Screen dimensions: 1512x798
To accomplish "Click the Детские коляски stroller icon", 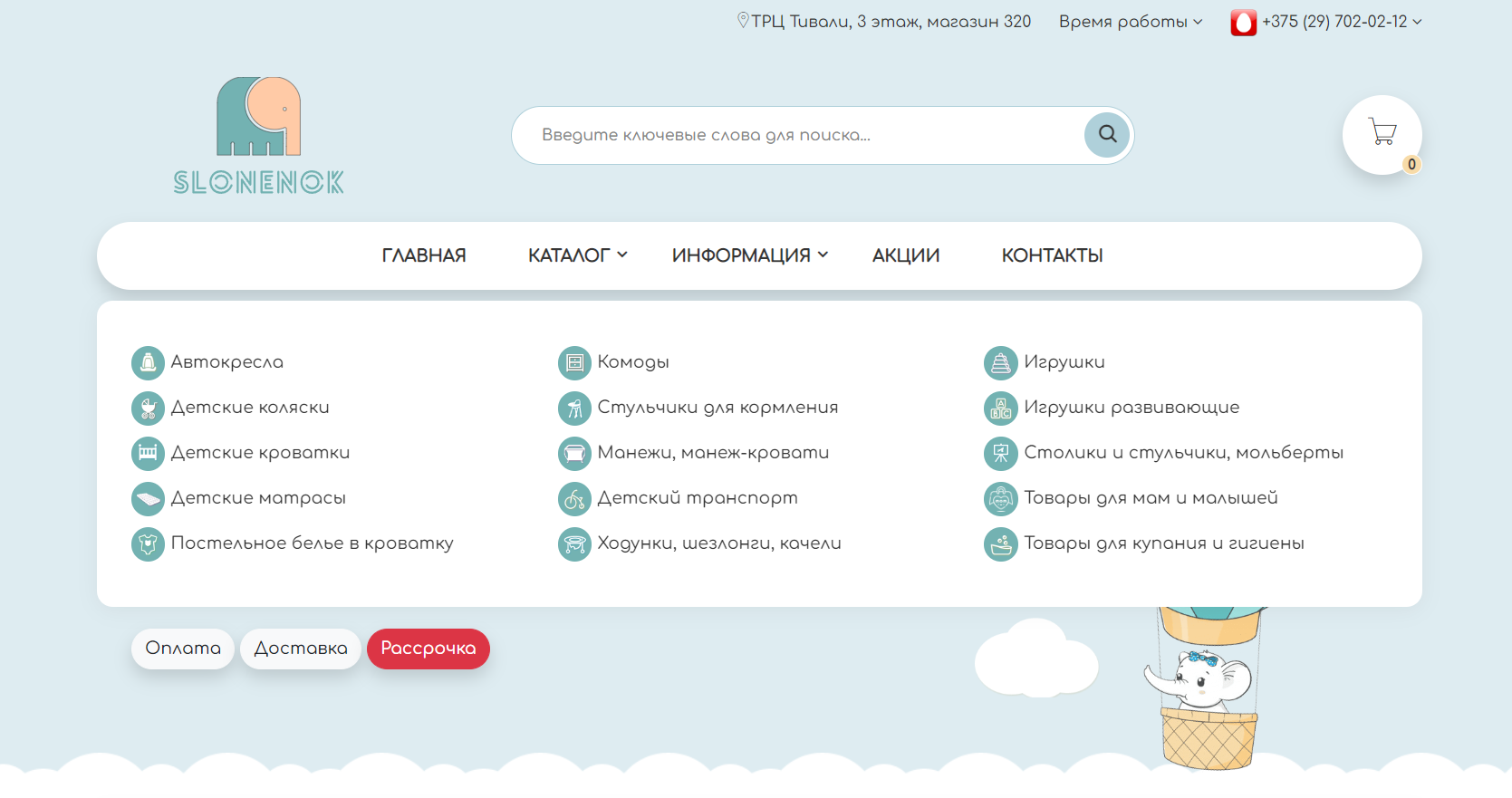I will [x=148, y=409].
